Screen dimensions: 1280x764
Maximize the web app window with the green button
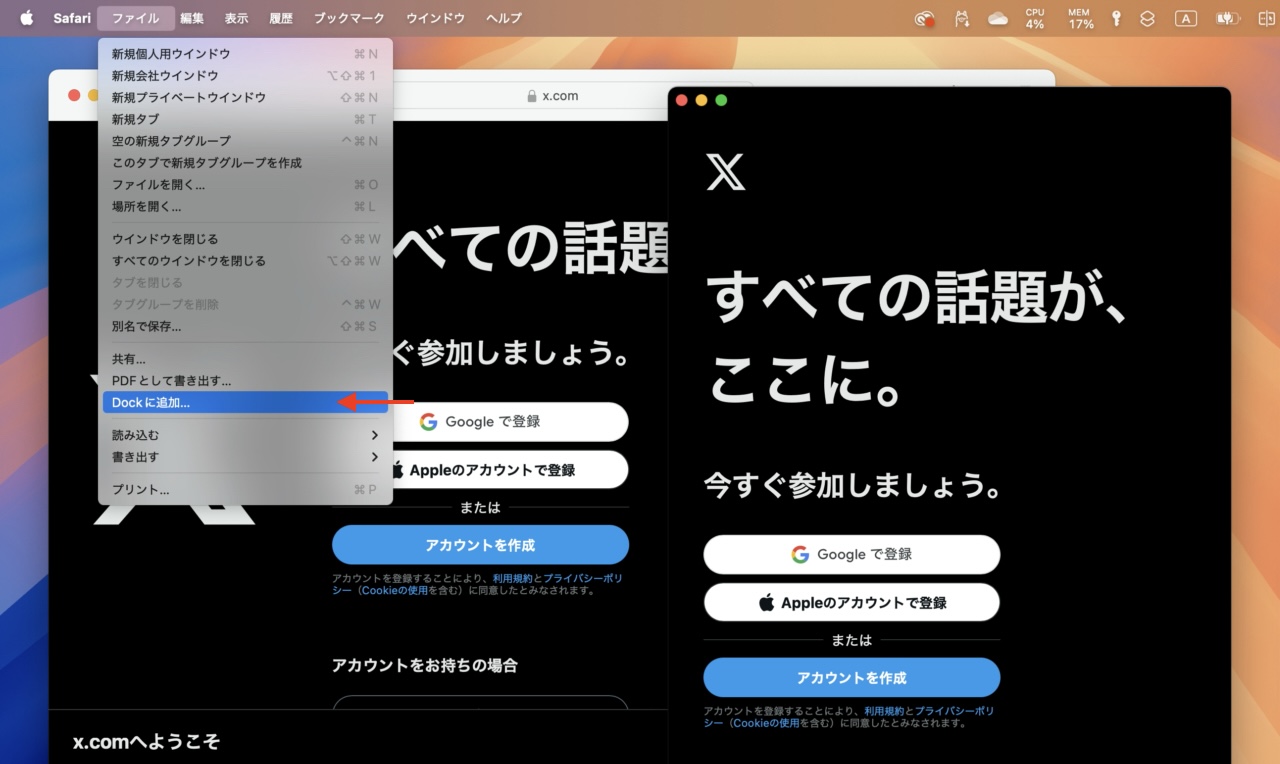[721, 100]
